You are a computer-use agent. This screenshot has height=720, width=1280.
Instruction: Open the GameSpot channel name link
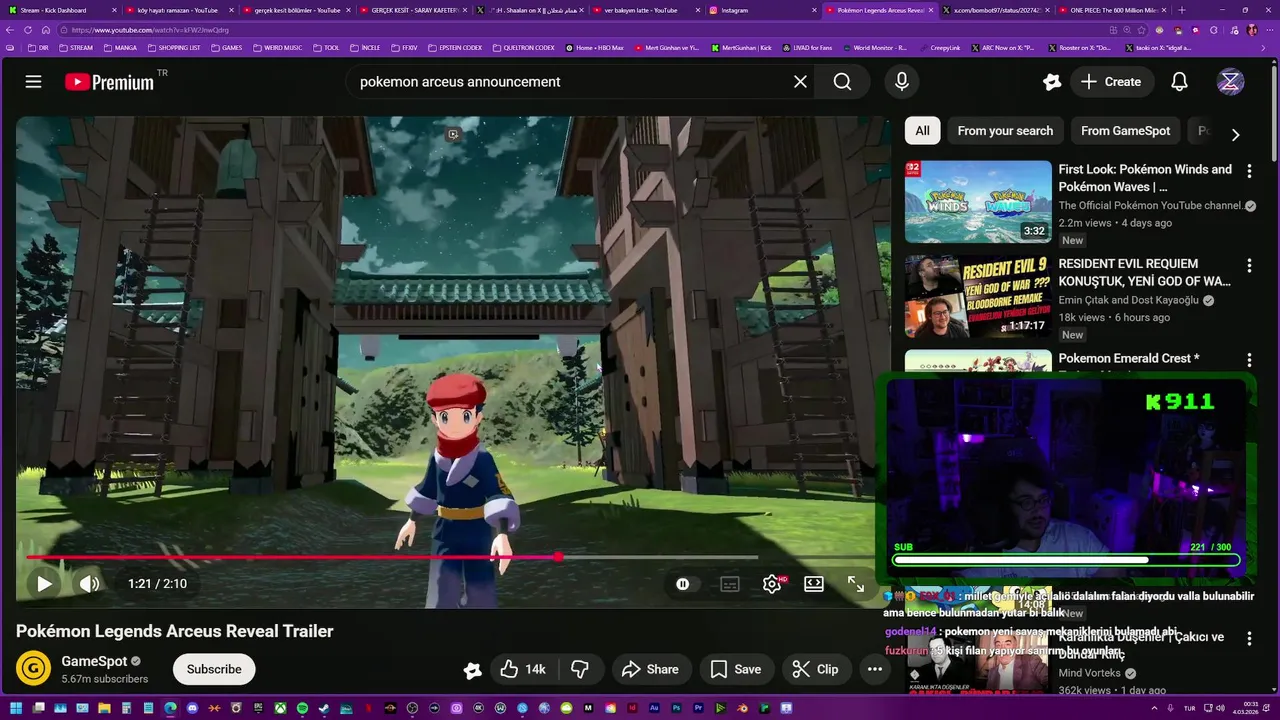pos(95,661)
